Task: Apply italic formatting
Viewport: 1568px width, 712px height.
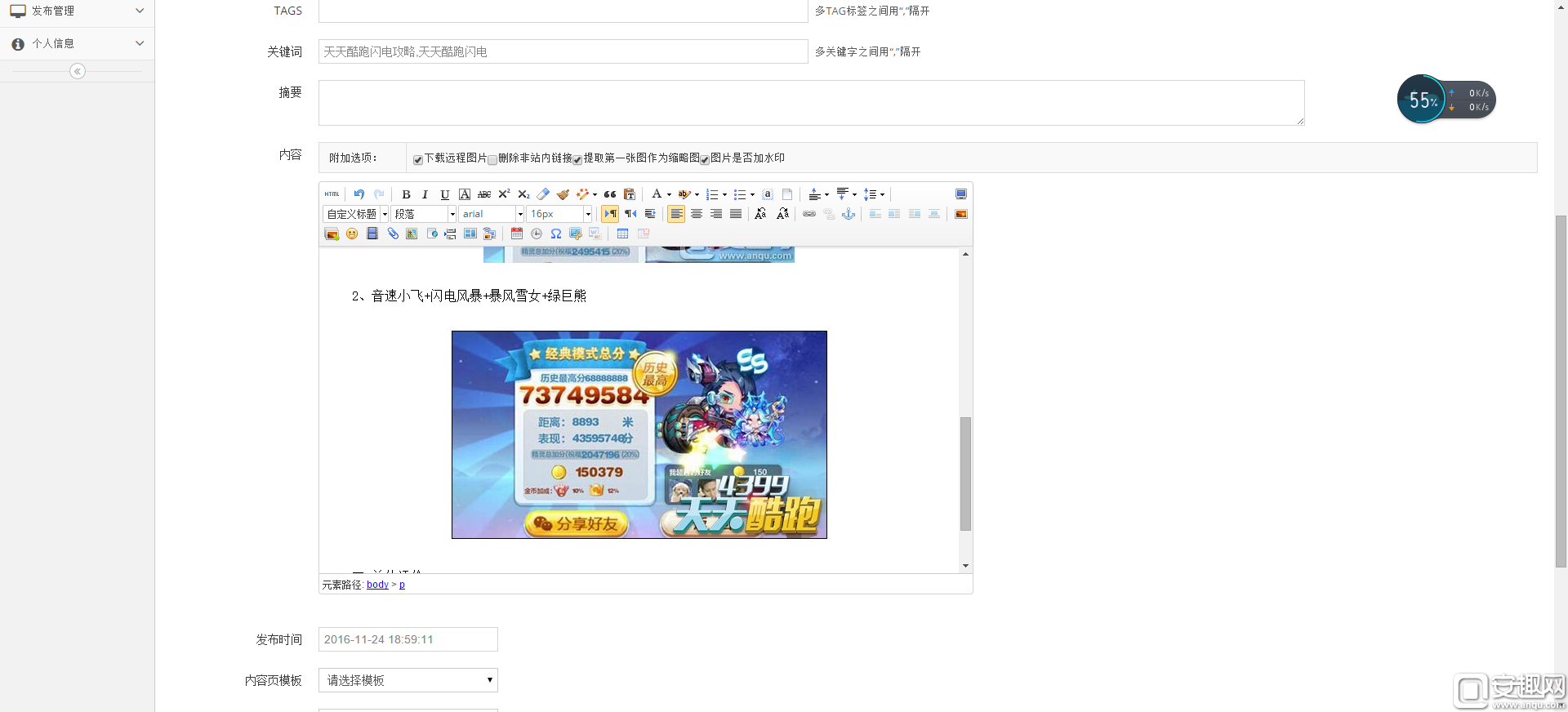Action: (x=425, y=194)
